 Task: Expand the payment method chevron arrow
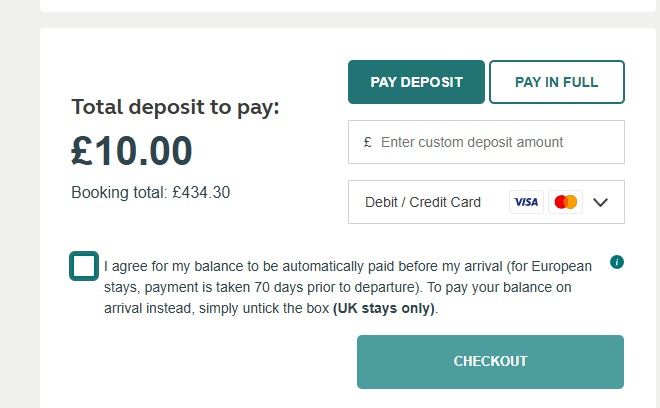(x=600, y=202)
